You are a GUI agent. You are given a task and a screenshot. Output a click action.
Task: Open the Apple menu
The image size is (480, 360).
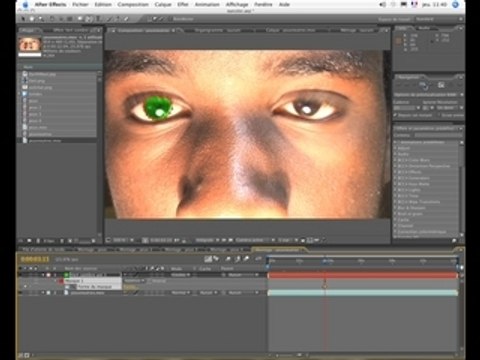(x=25, y=5)
